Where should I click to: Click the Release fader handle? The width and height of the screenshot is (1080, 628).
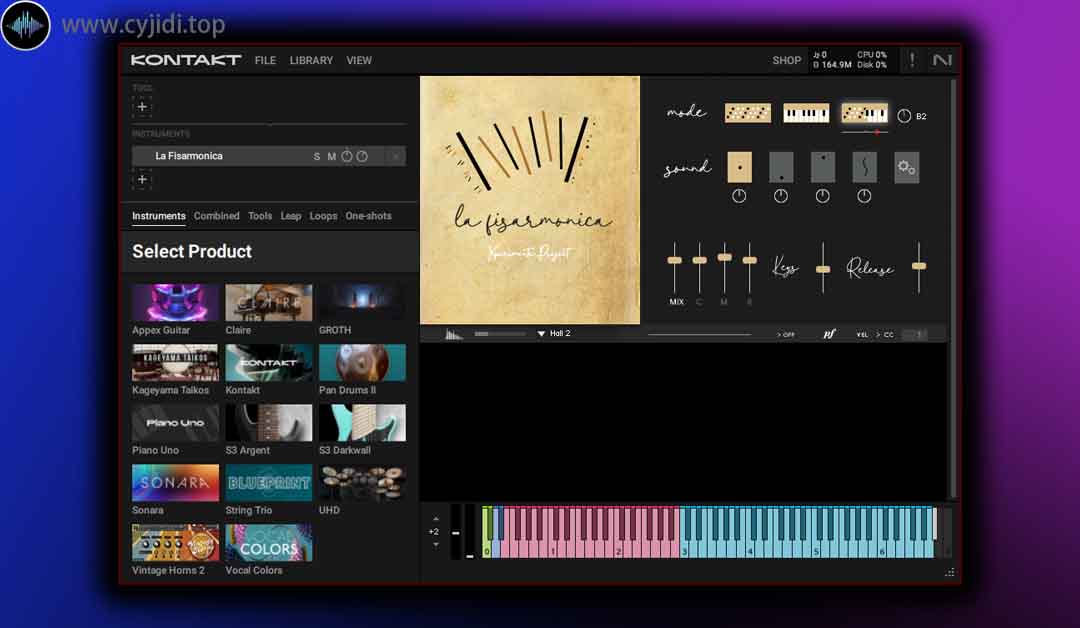coord(919,266)
